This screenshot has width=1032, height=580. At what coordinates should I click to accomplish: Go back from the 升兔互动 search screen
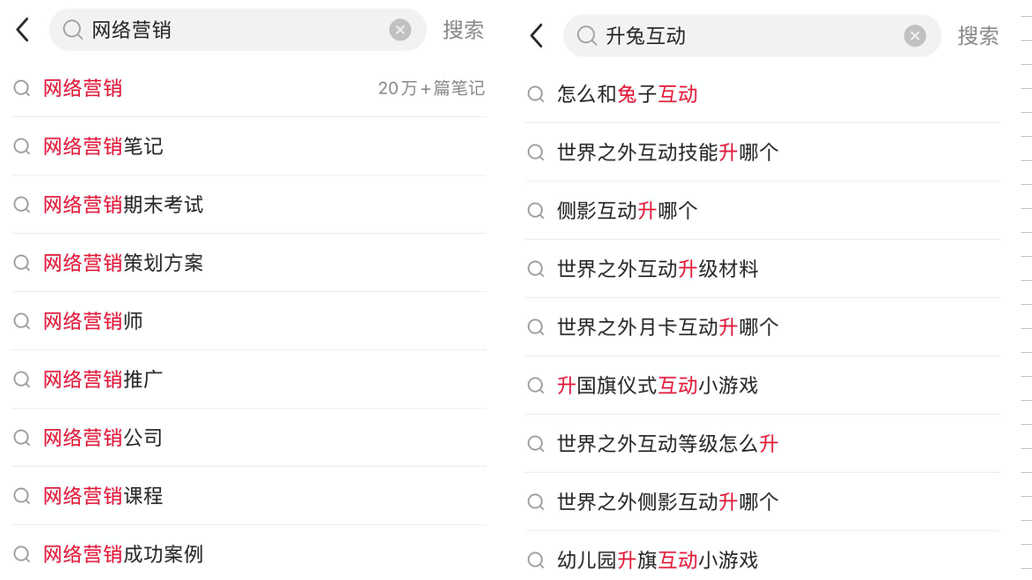(537, 36)
